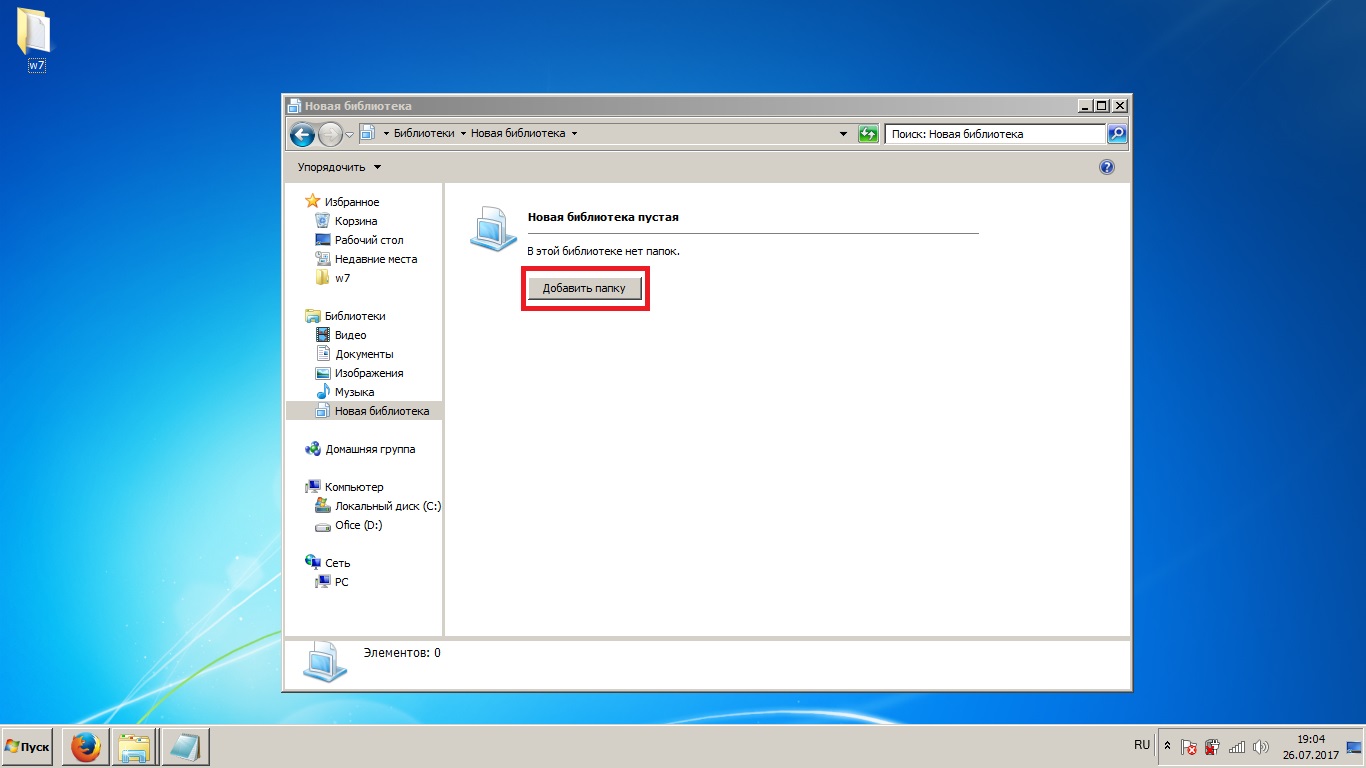Click the magnifier search button
Viewport: 1366px width, 768px height.
(x=1117, y=133)
